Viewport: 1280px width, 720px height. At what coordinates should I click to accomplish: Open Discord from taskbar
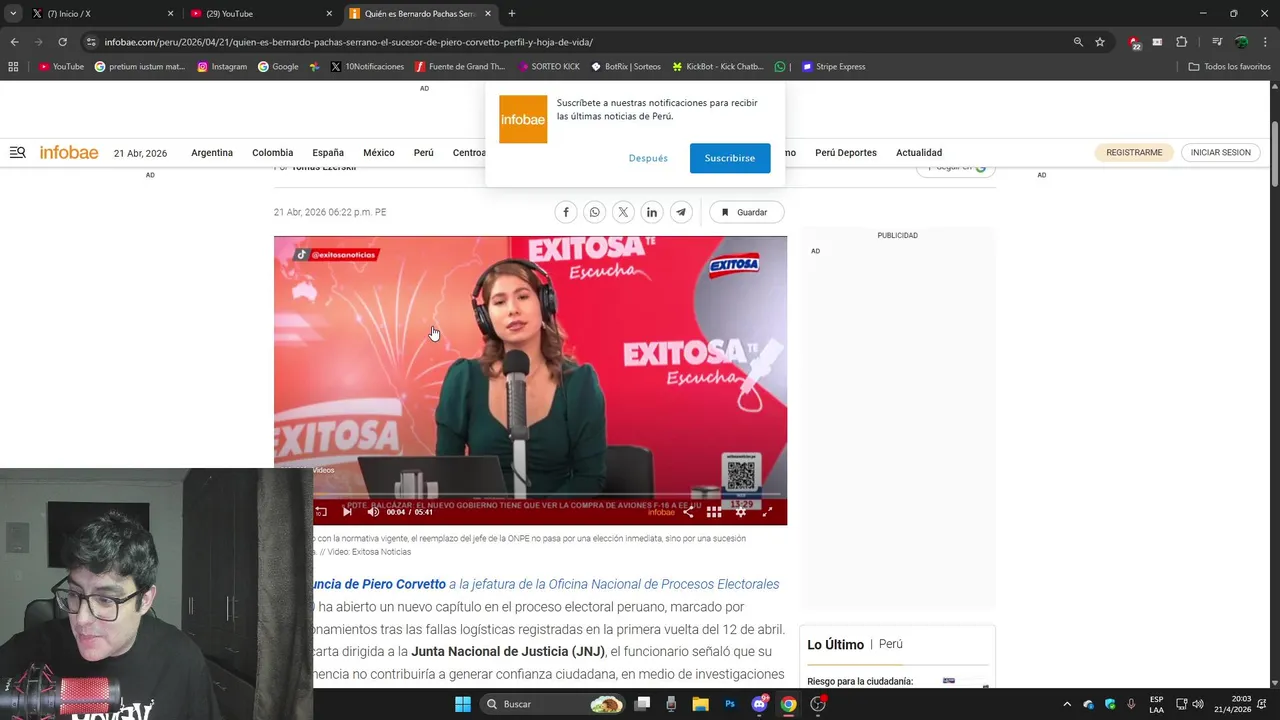[759, 704]
